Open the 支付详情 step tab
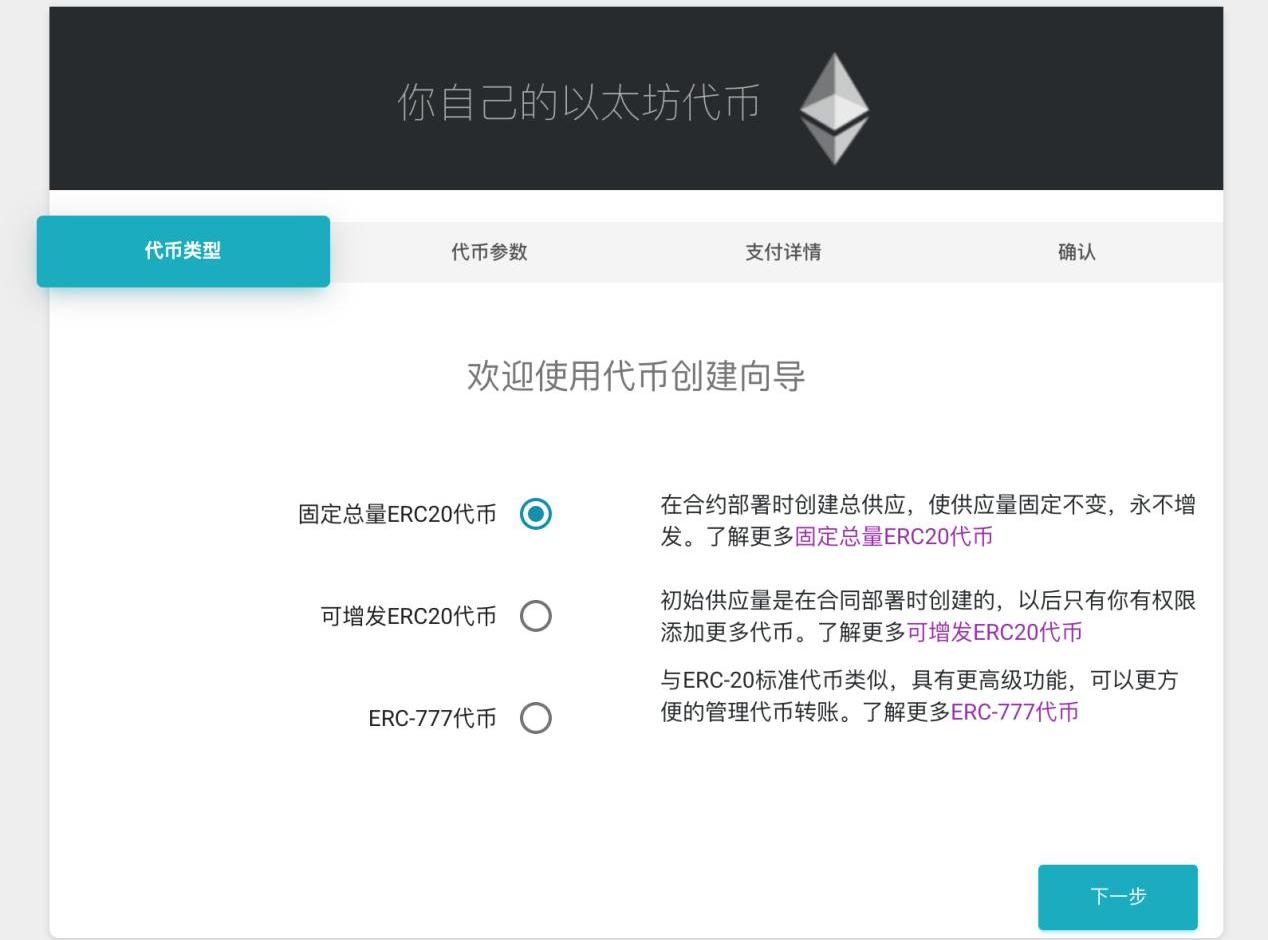 click(783, 252)
